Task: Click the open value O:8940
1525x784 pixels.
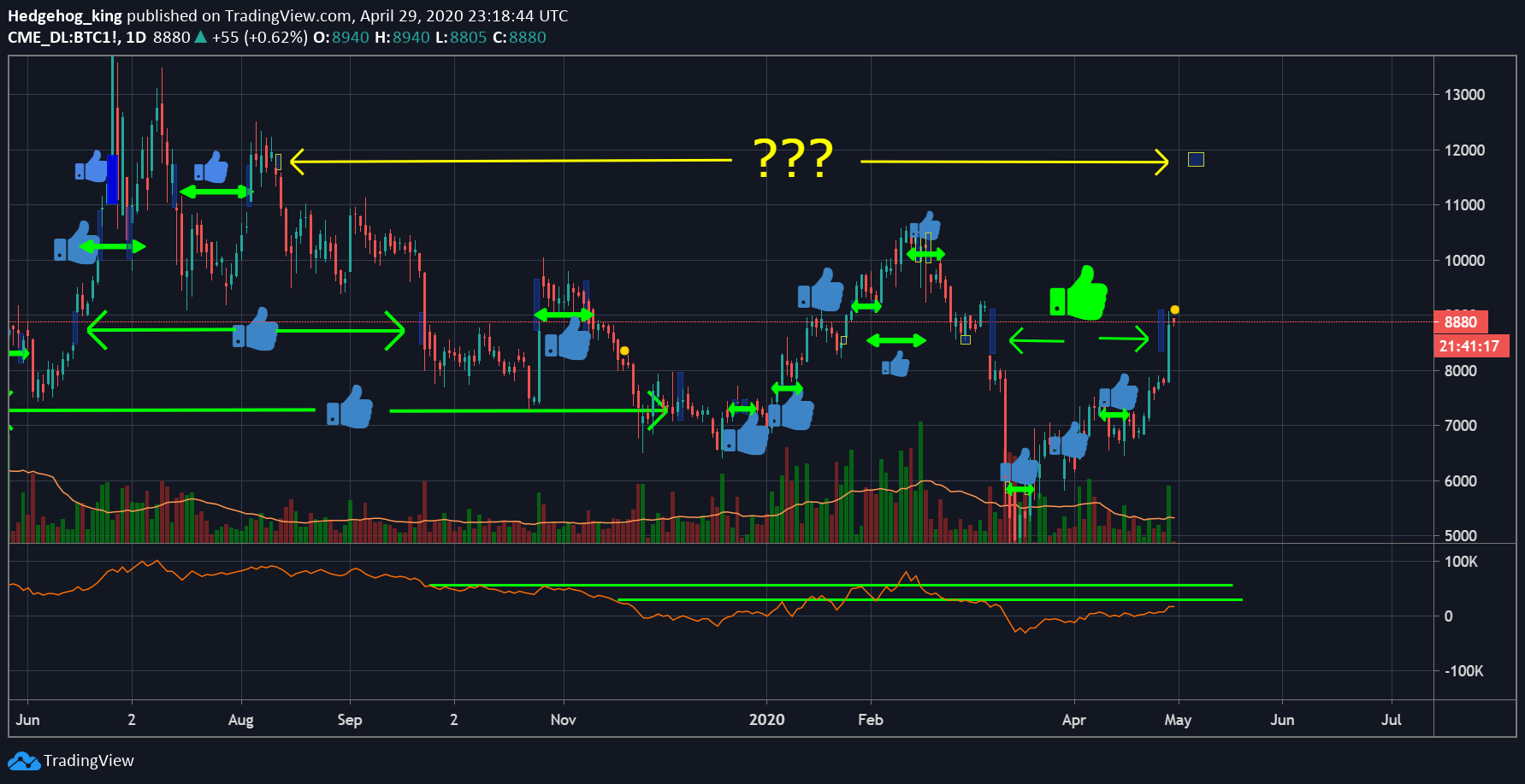Action: point(341,37)
